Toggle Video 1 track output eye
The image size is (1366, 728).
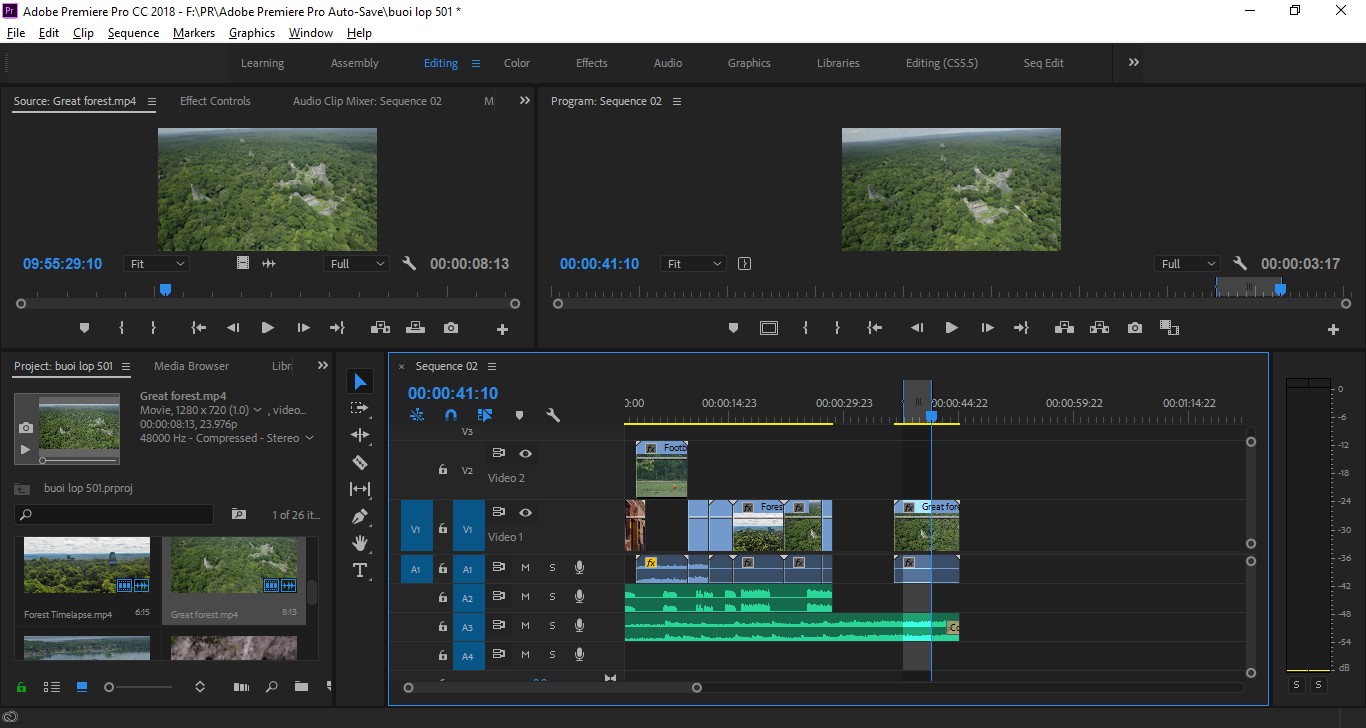[x=525, y=512]
